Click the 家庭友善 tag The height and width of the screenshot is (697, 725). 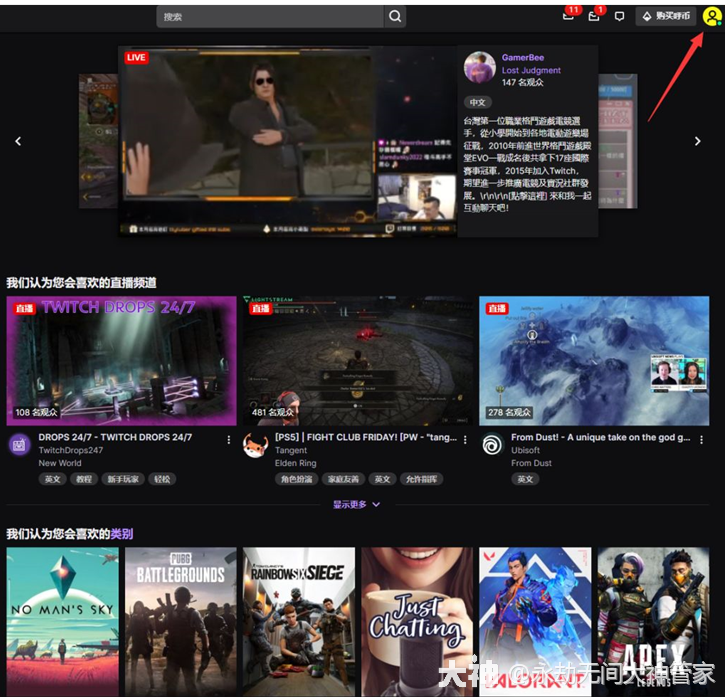point(343,479)
